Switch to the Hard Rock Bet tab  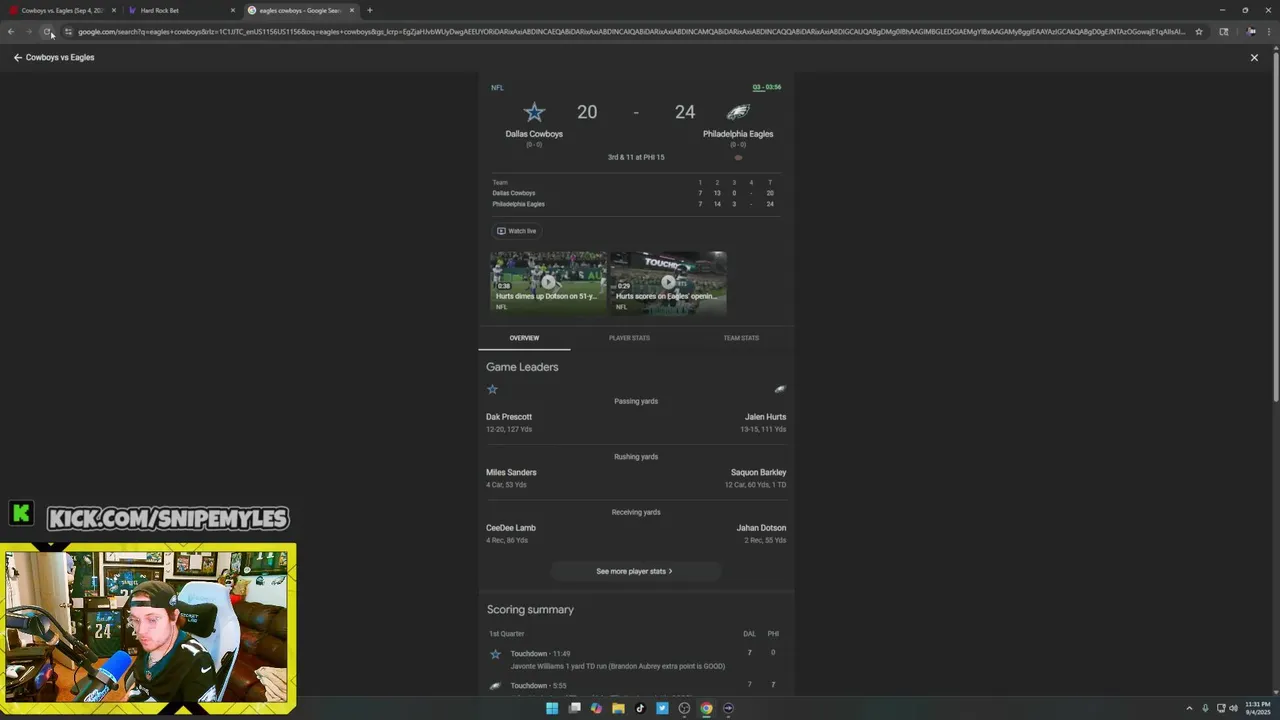180,10
